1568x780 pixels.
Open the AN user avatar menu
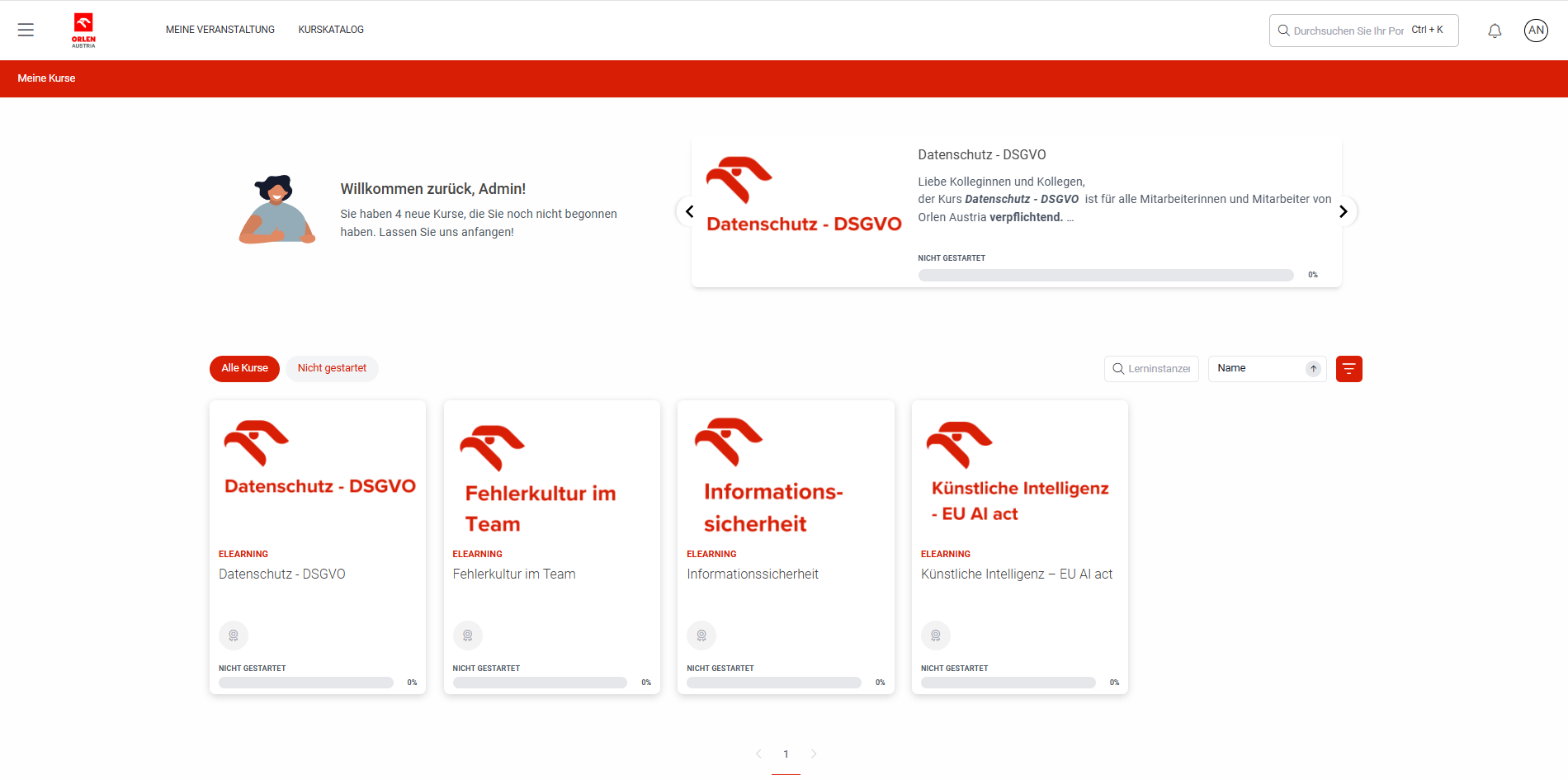(1535, 31)
